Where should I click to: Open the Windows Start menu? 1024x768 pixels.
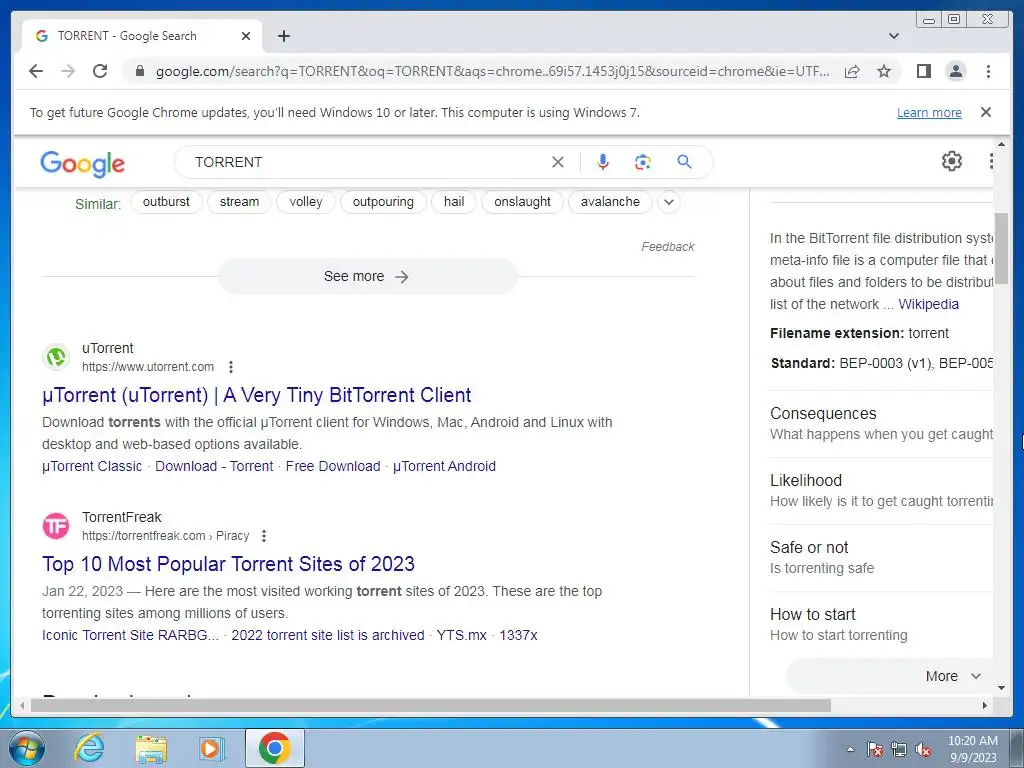(x=27, y=748)
